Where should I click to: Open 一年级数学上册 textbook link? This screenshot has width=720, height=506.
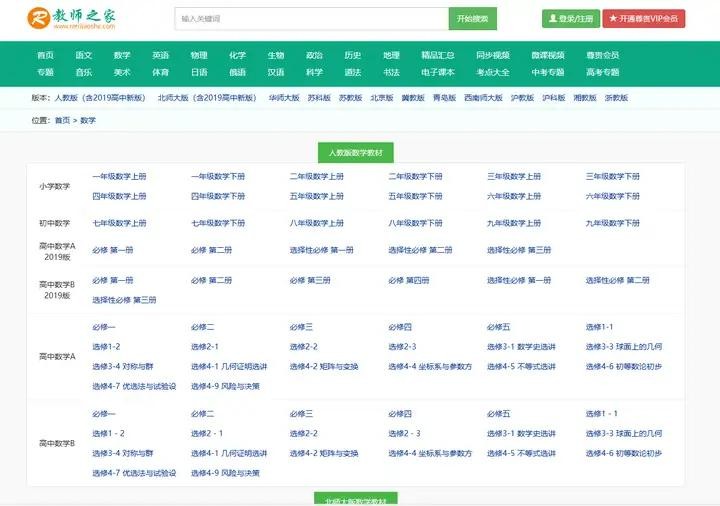coord(119,177)
